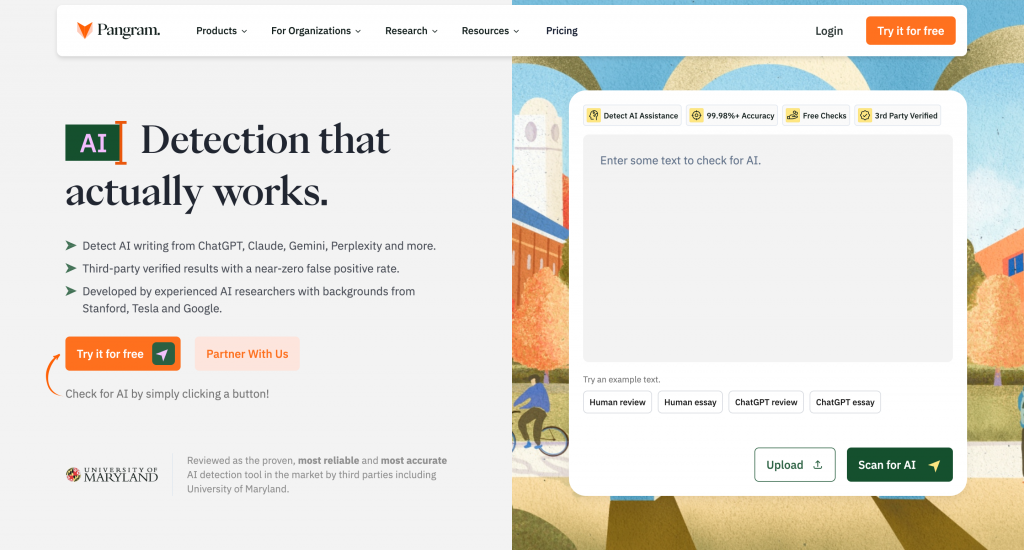Click the University of Maryland logo

(112, 475)
